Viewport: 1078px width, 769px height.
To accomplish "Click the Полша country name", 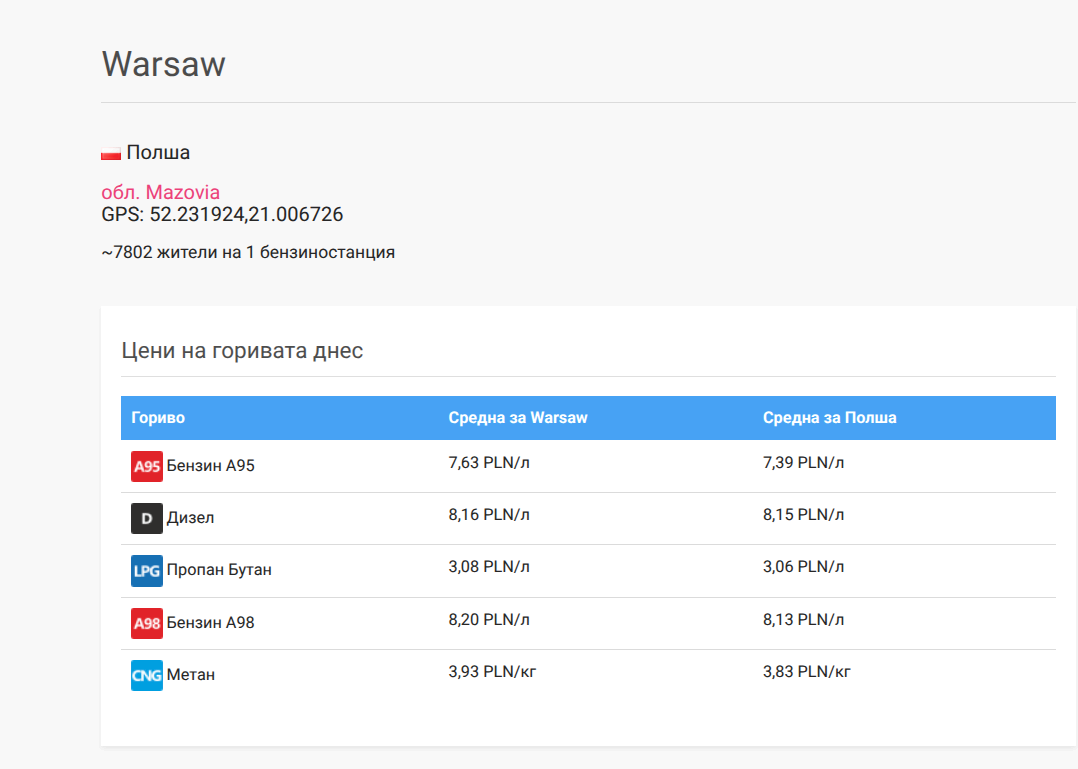I will (x=158, y=153).
